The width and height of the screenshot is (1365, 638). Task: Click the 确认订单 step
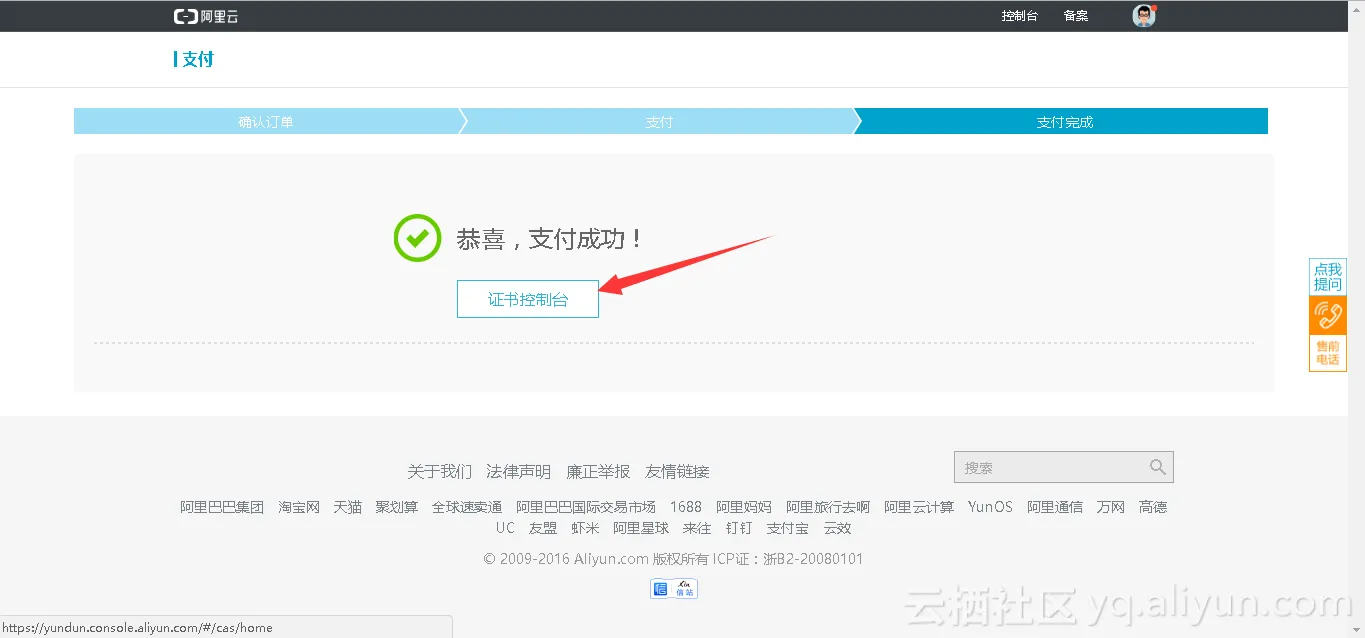coord(266,121)
